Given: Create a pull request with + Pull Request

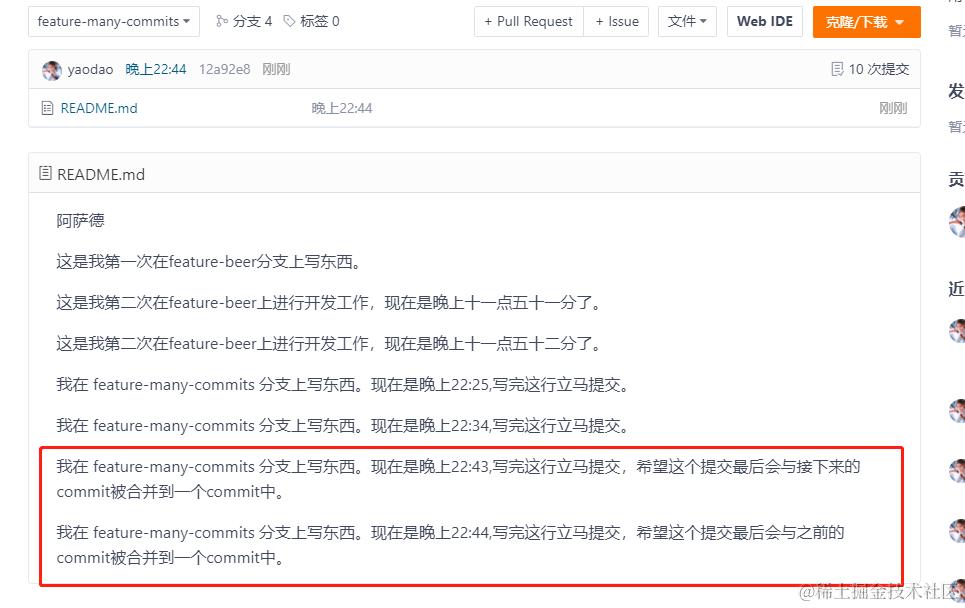Looking at the screenshot, I should [x=528, y=21].
